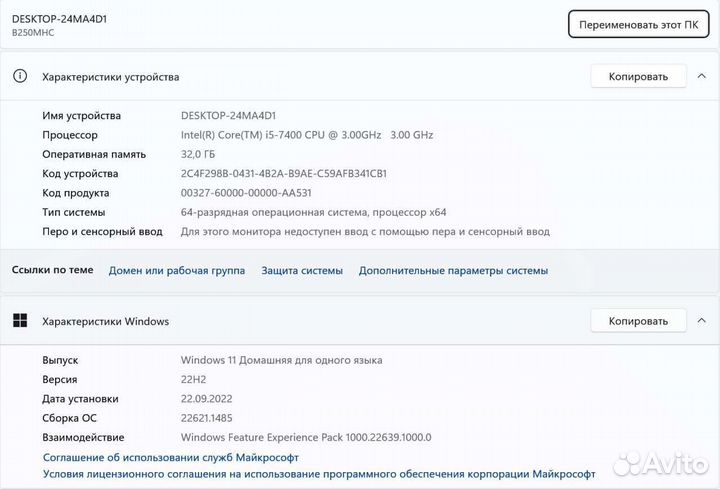Open Дополнительные параметры системы link

[453, 270]
